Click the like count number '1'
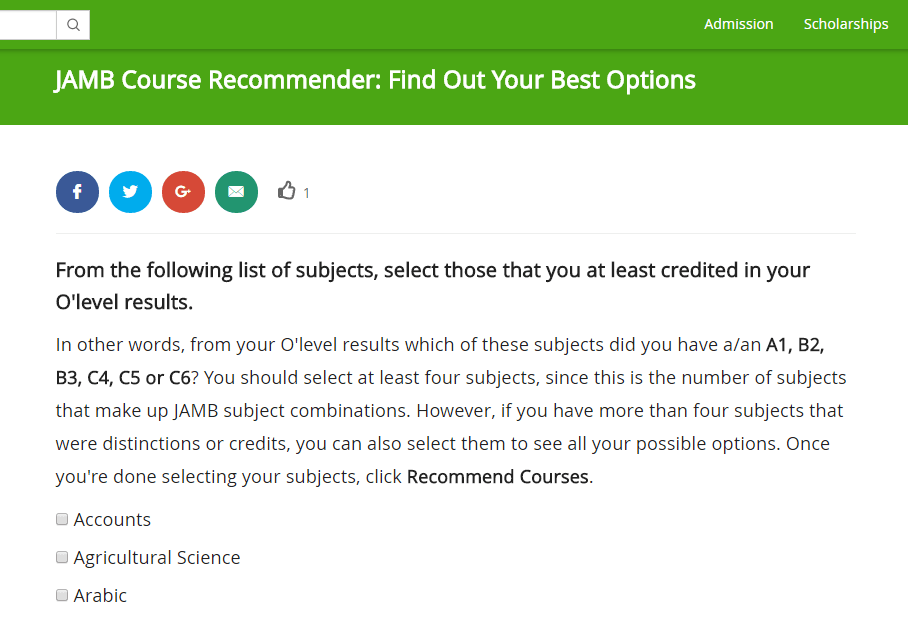The image size is (908, 619). 305,192
